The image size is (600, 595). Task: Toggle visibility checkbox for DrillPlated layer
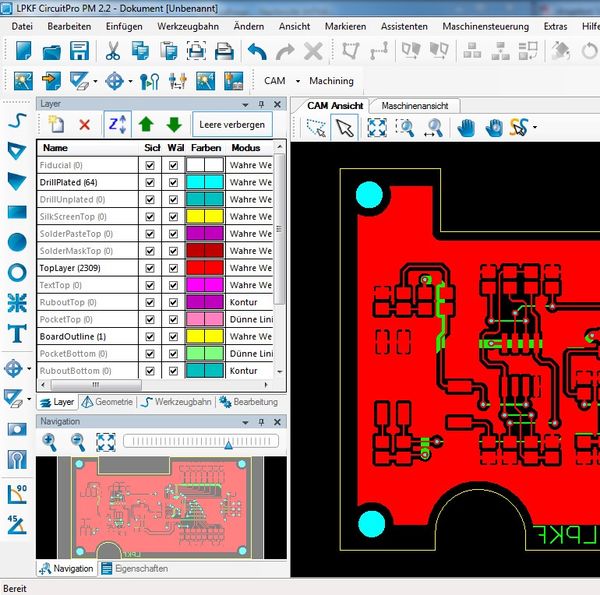click(150, 183)
